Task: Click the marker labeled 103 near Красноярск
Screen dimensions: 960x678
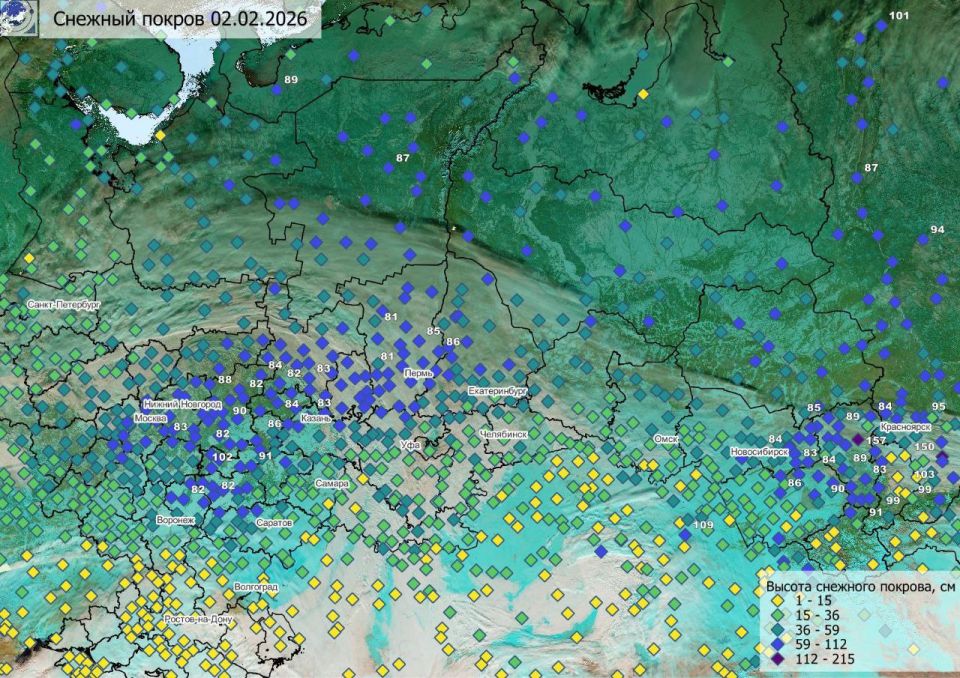Action: (x=924, y=474)
